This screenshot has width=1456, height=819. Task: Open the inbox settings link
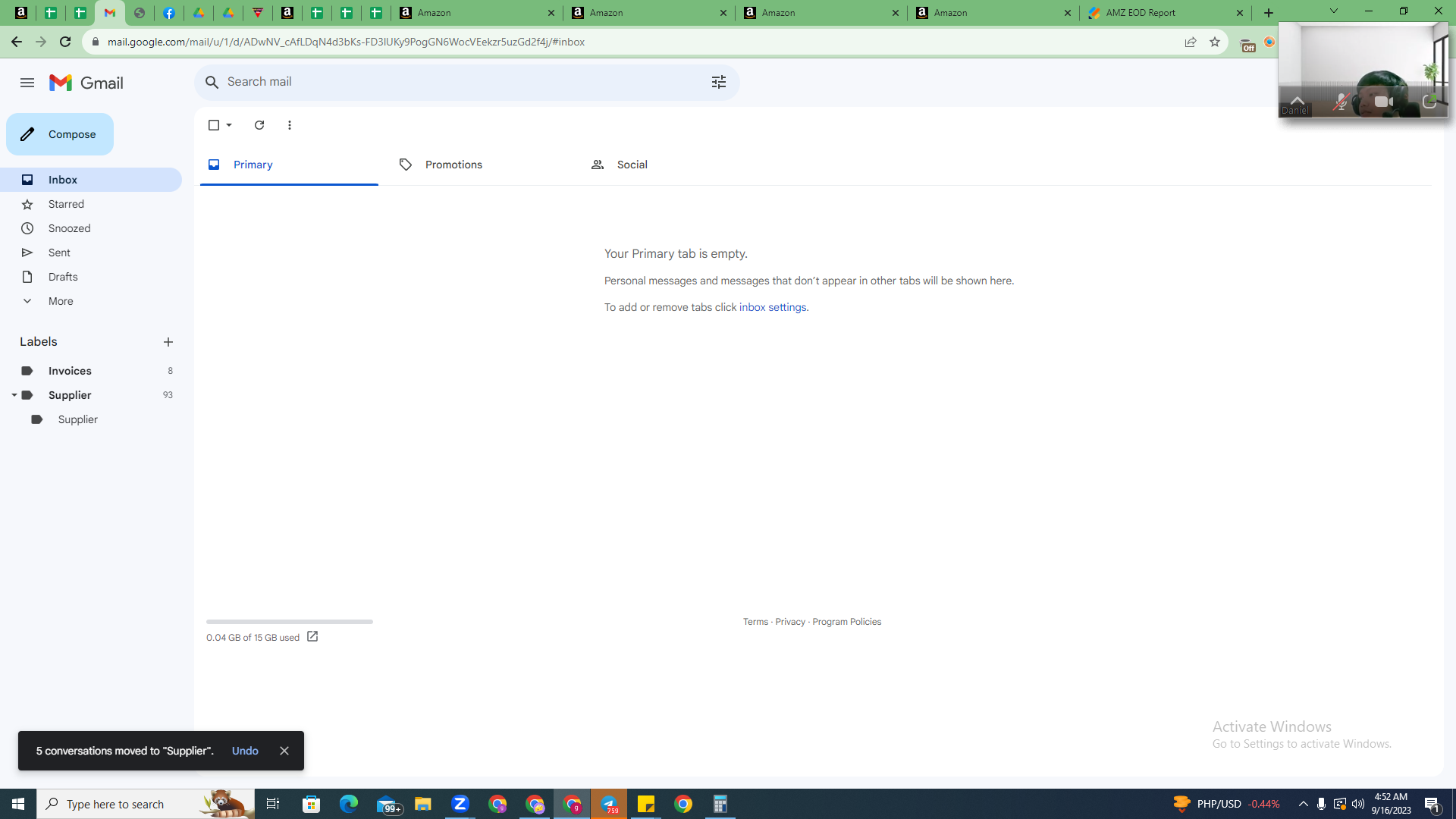(x=773, y=307)
